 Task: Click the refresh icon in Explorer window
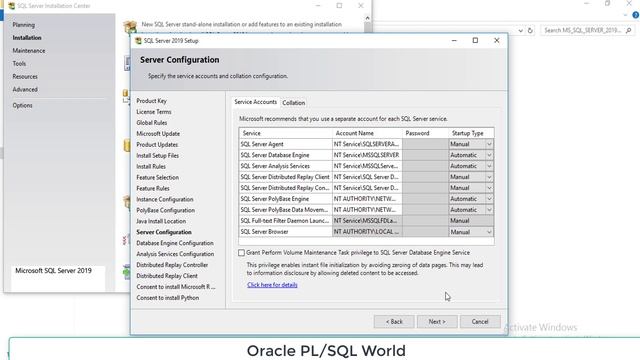pyautogui.click(x=530, y=31)
